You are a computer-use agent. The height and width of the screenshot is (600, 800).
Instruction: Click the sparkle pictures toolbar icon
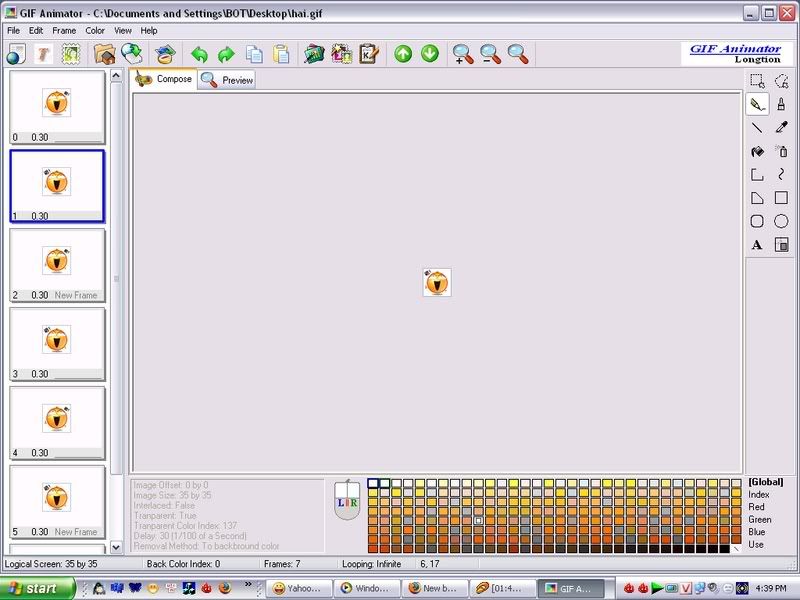342,54
